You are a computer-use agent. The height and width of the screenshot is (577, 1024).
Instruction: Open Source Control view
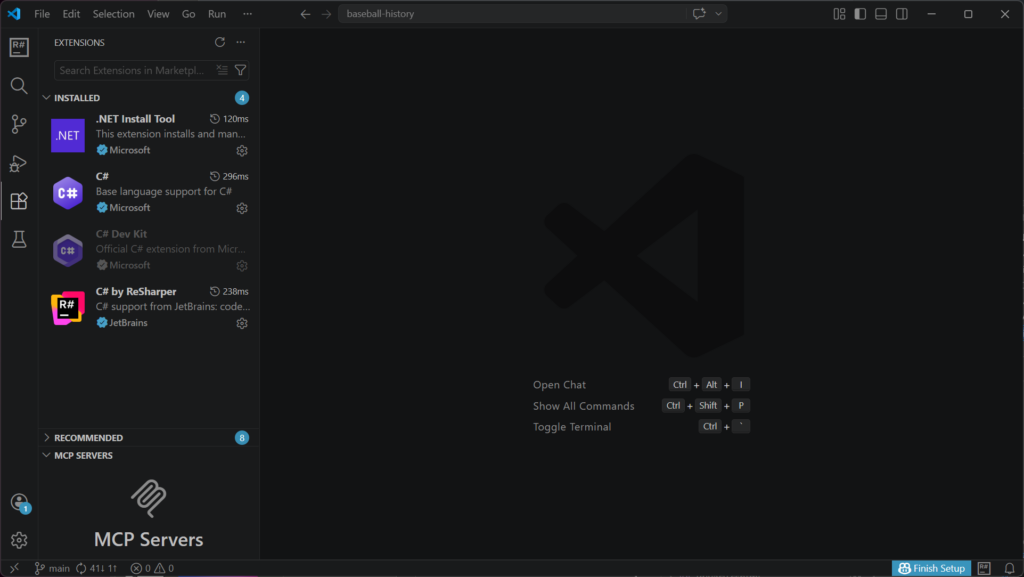coord(18,124)
